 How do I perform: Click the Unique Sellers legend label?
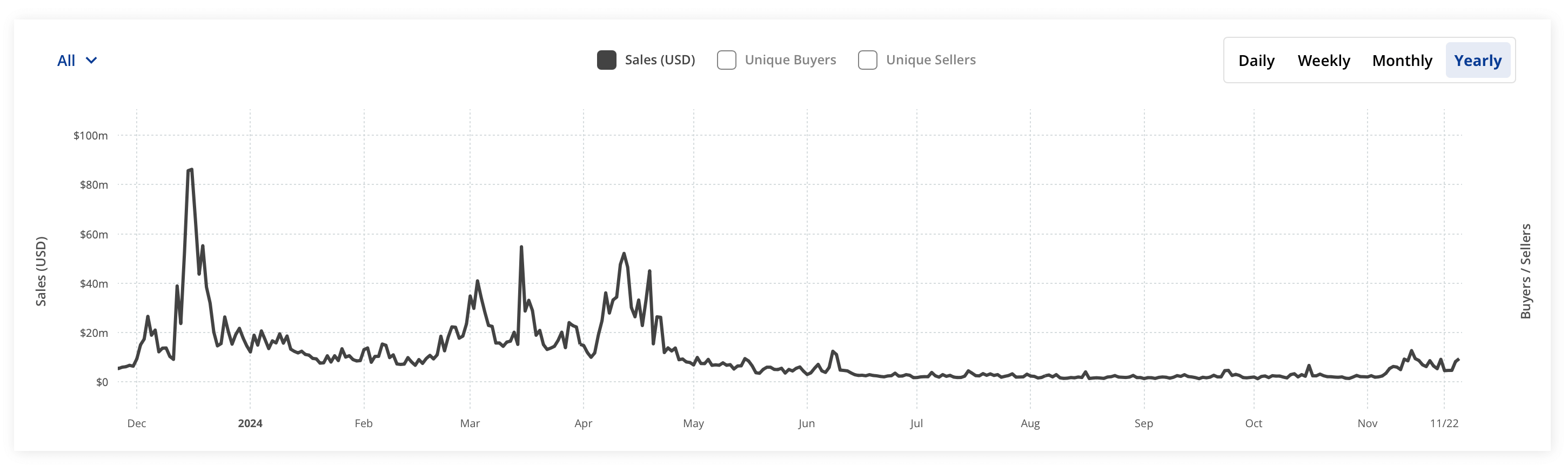[930, 59]
